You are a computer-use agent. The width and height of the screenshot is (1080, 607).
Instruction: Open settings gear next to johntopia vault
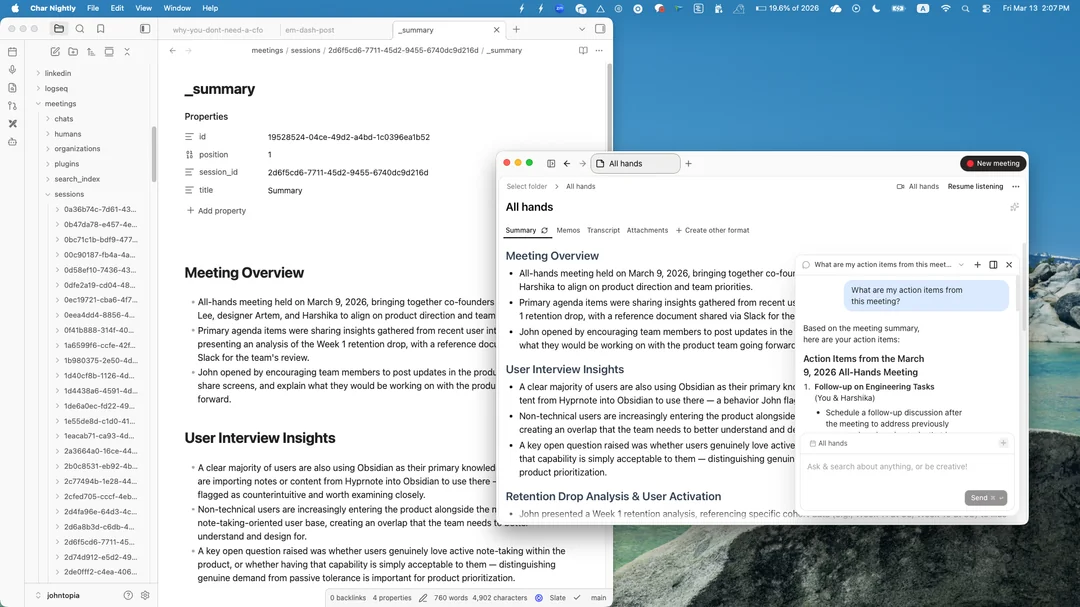(145, 595)
